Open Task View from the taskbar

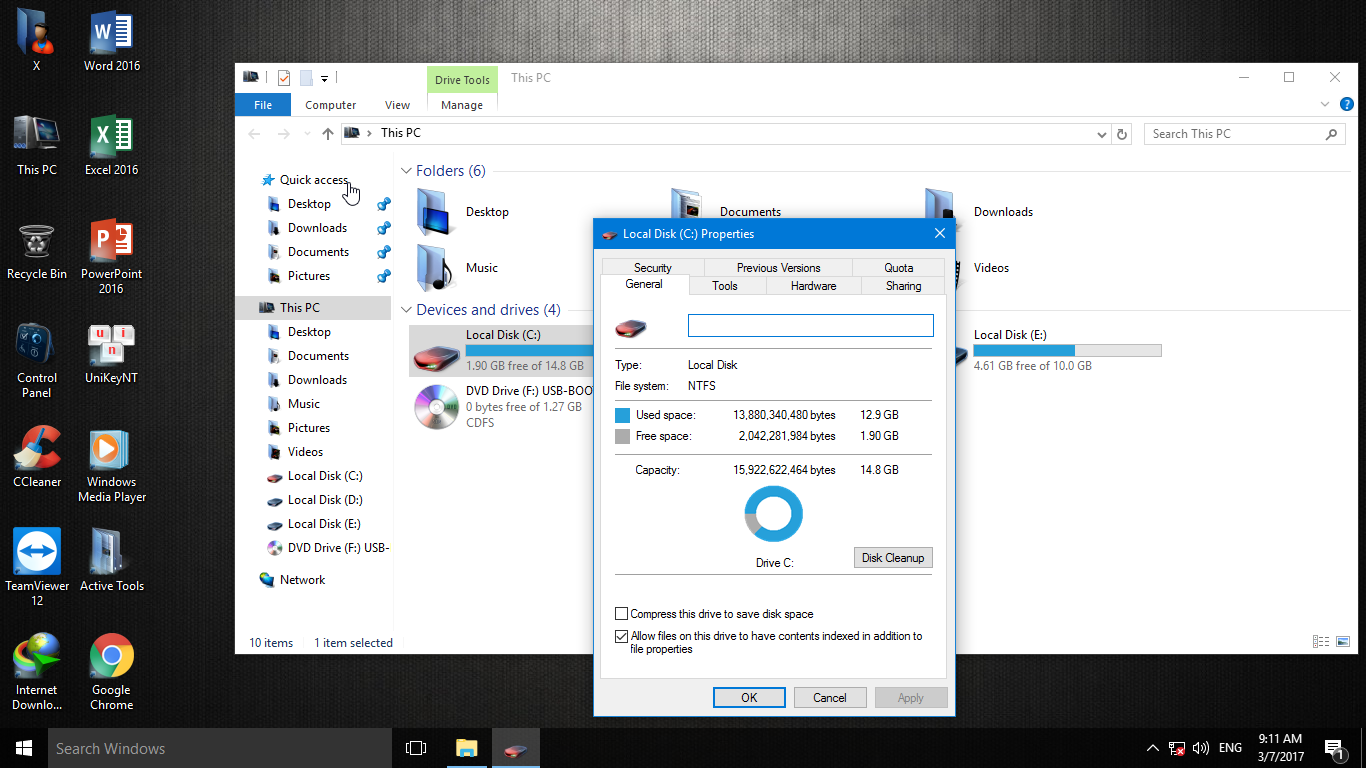coord(416,748)
